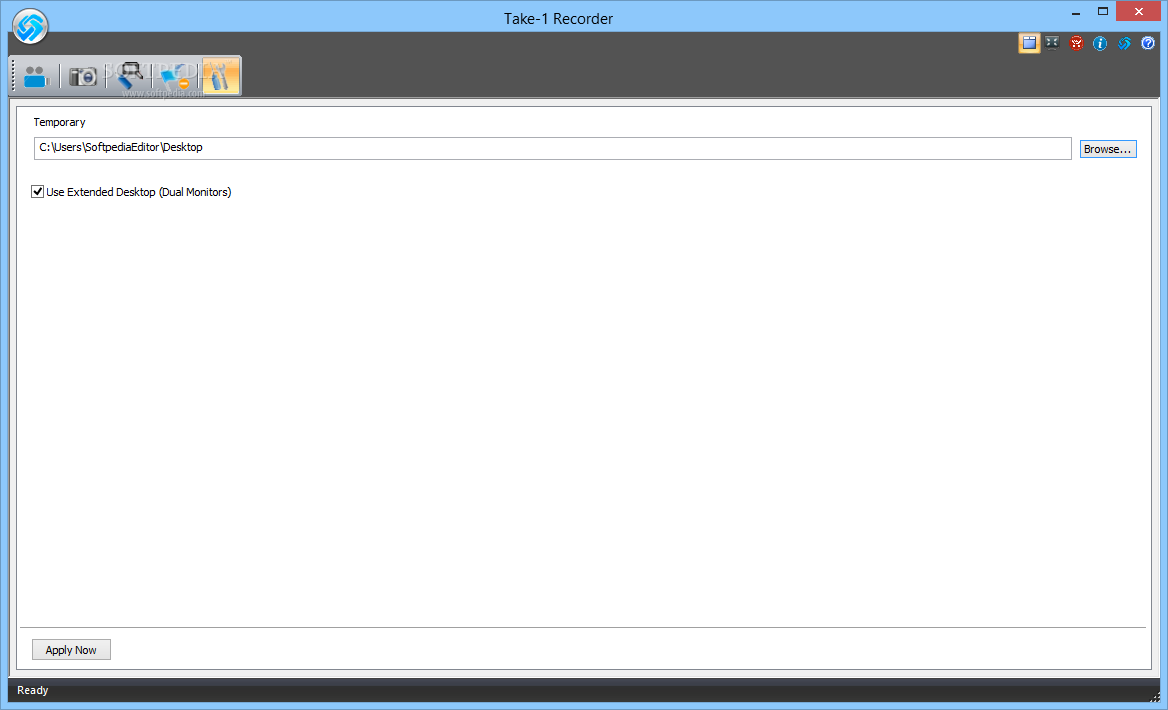Viewport: 1168px width, 710px height.
Task: Click the blue Take-1 website logo icon
Action: pyautogui.click(x=1124, y=43)
